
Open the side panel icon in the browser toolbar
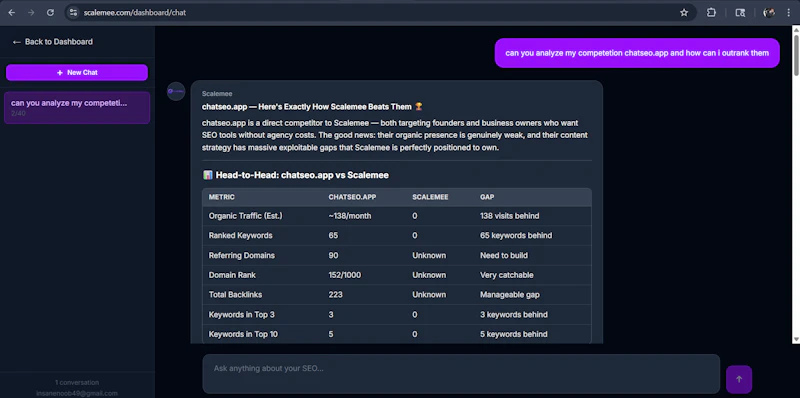pos(740,13)
